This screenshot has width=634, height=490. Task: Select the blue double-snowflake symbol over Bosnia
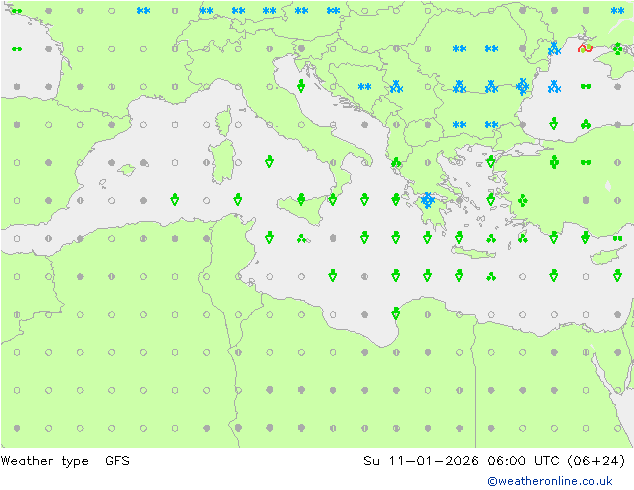[x=364, y=87]
